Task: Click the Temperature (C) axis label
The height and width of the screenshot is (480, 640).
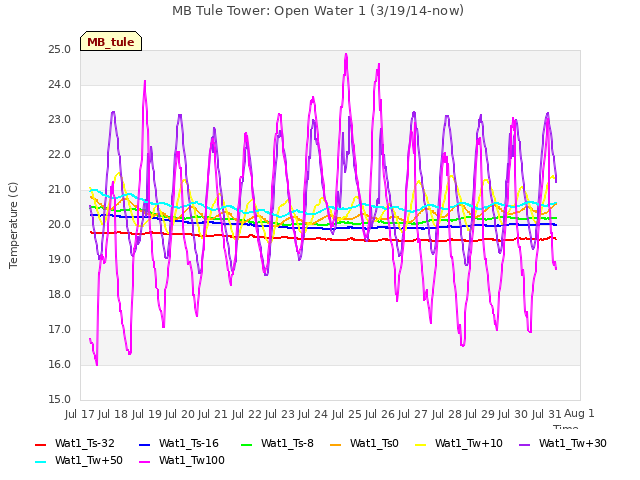Action: [13, 225]
